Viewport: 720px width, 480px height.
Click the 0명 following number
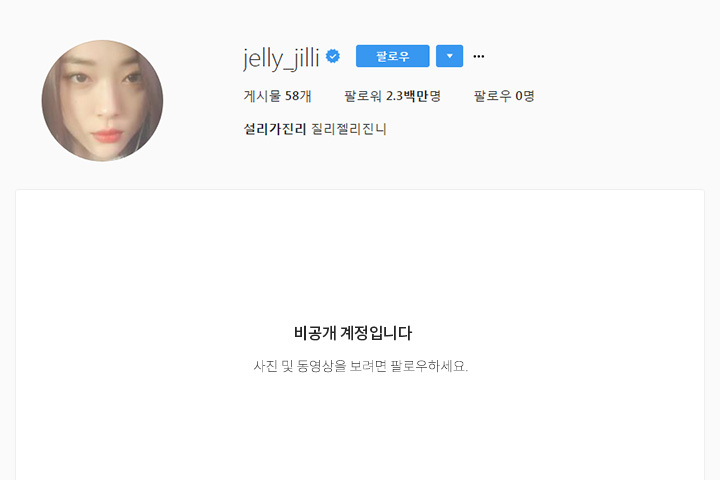point(525,96)
